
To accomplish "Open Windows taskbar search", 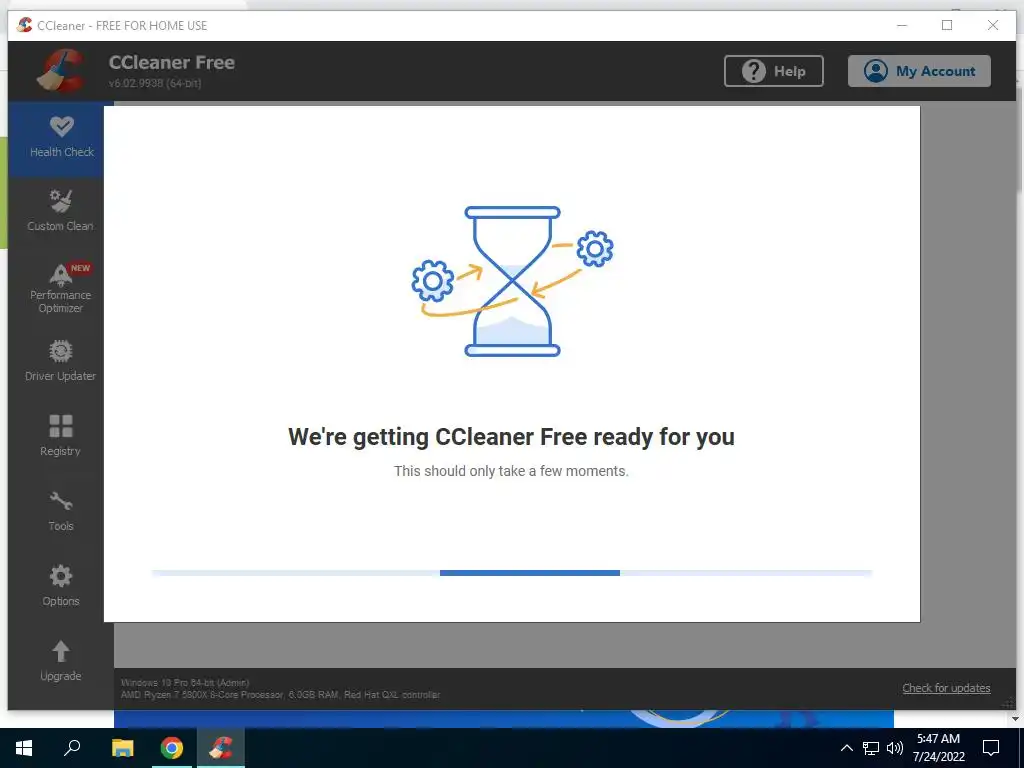I will click(72, 748).
